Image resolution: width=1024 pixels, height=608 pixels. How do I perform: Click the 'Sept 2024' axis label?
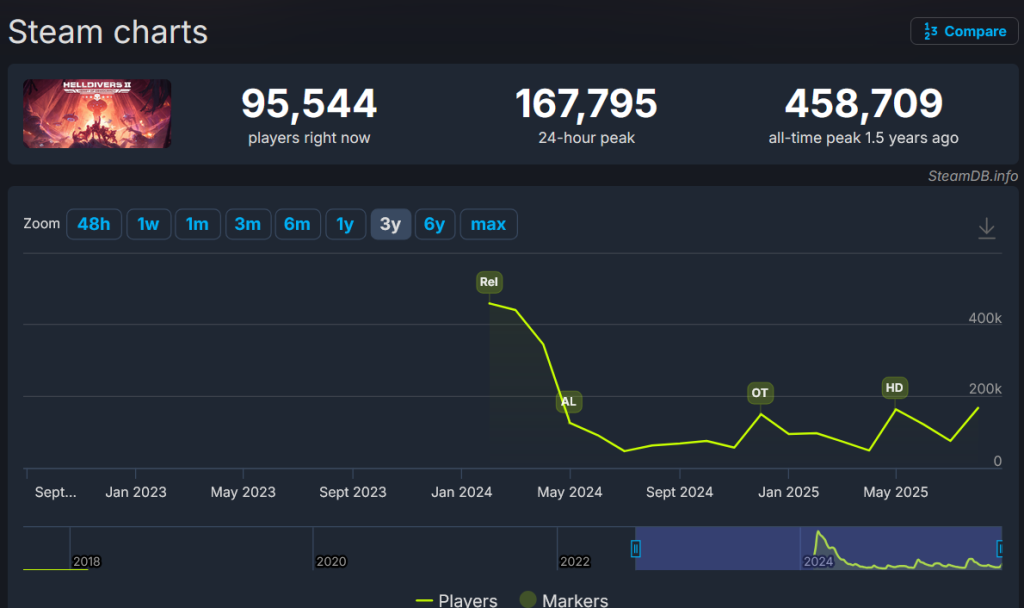click(680, 492)
